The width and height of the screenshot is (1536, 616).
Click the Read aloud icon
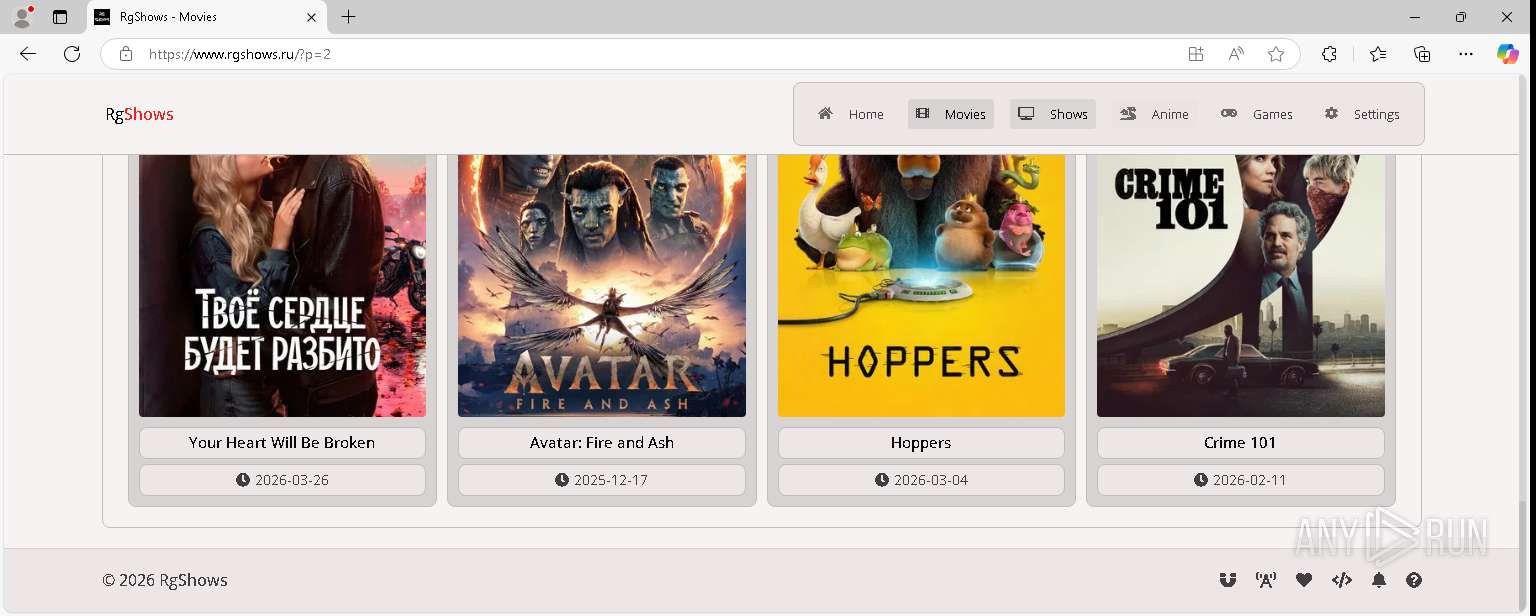pyautogui.click(x=1236, y=54)
